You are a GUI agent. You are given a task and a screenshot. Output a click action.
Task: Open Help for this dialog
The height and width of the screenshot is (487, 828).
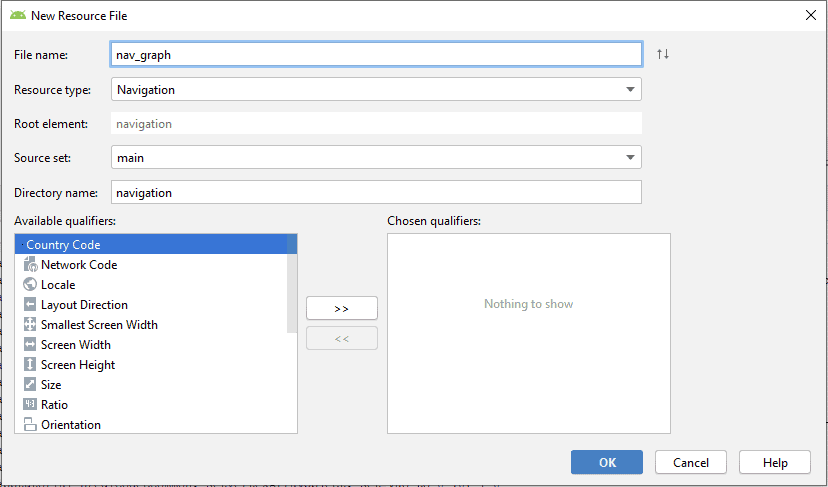(x=775, y=462)
